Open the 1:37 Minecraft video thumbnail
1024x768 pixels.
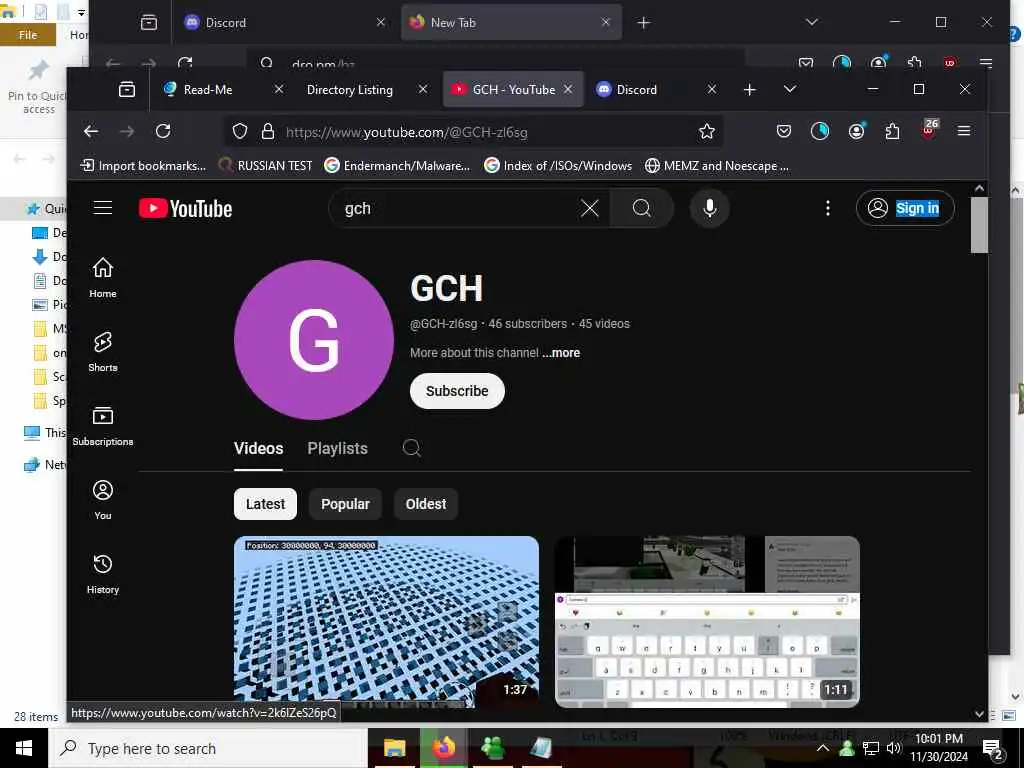click(386, 622)
